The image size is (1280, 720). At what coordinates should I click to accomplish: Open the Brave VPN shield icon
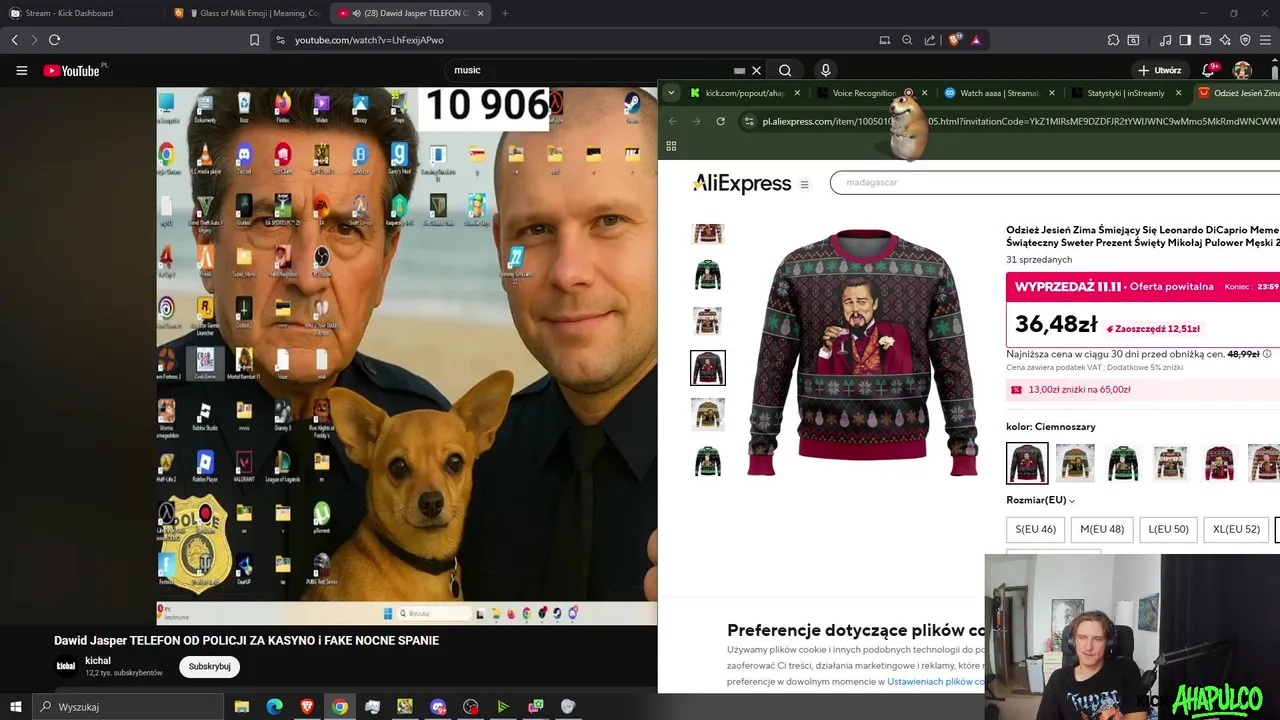1245,40
